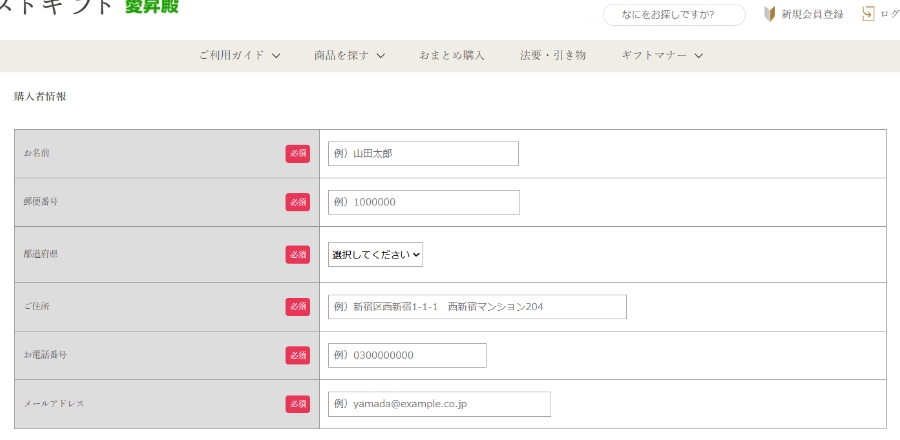This screenshot has width=900, height=440.
Task: Open the おまとめ購入 menu item
Action: [x=452, y=56]
